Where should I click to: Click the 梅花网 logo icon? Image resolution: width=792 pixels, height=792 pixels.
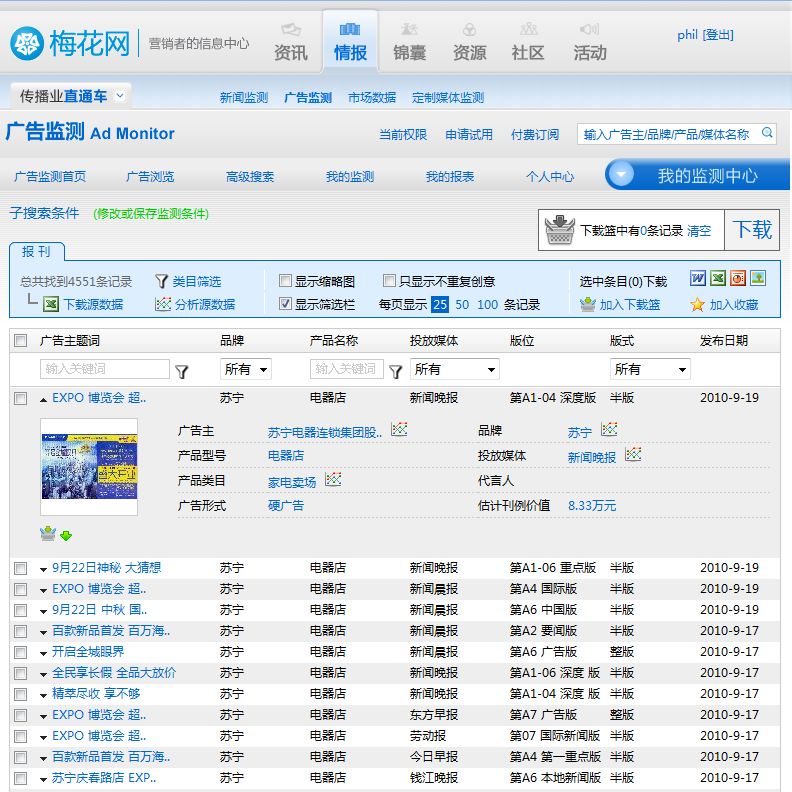[x=26, y=43]
